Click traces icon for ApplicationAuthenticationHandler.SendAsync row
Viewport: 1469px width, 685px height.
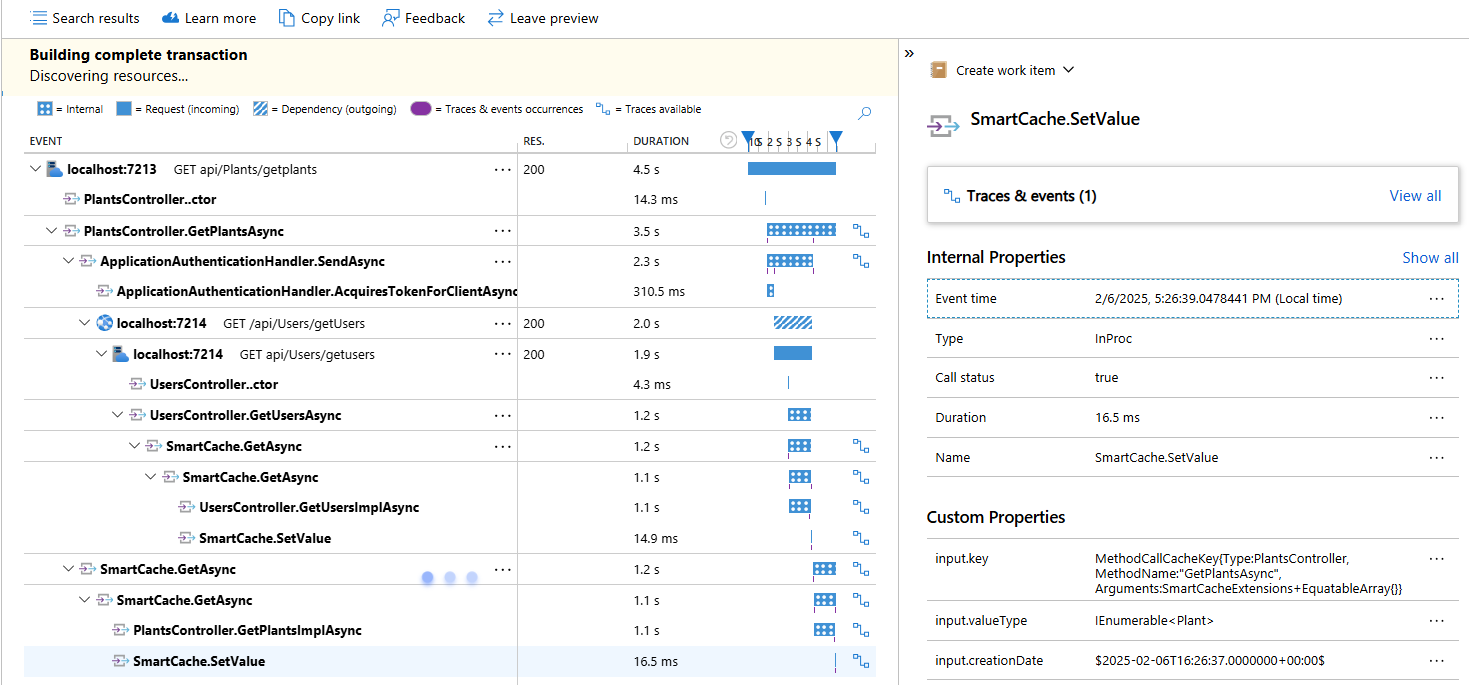tap(860, 261)
